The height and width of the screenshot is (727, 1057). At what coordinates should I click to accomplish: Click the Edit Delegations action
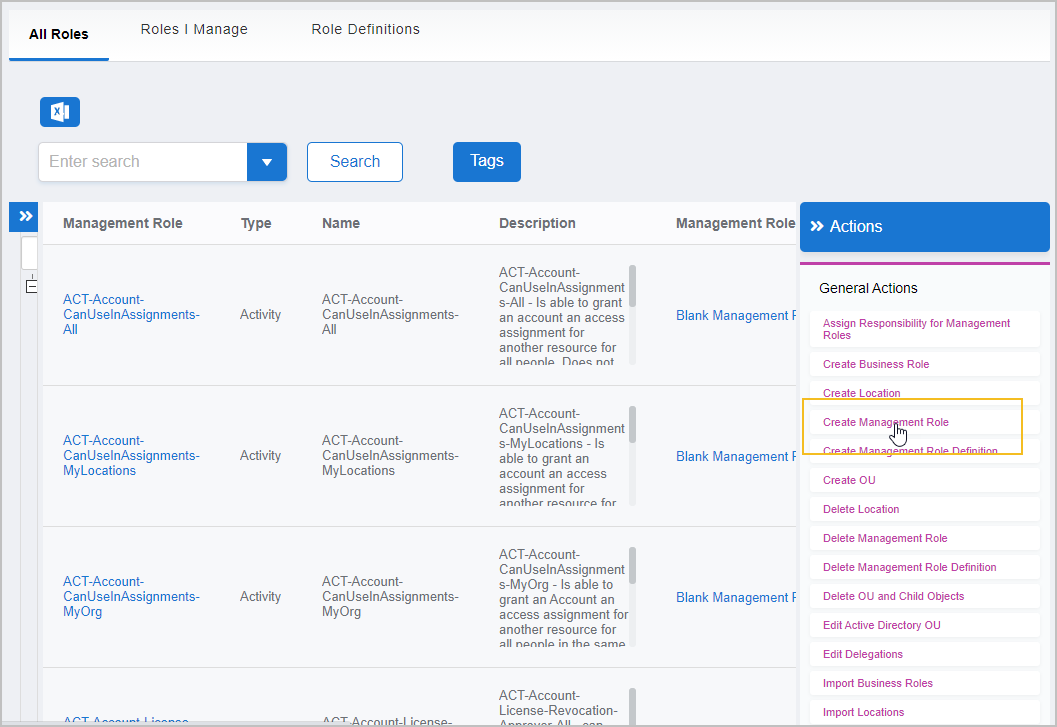tap(862, 654)
